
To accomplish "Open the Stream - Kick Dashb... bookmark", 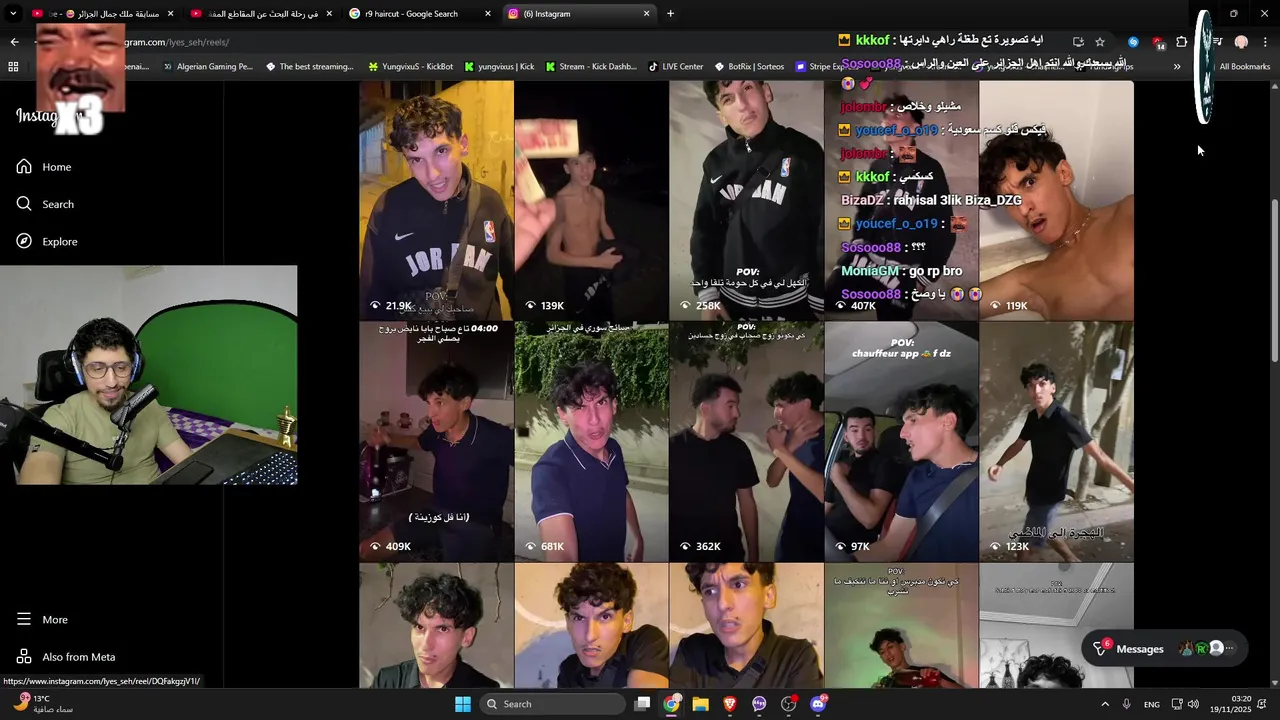I will [x=590, y=67].
